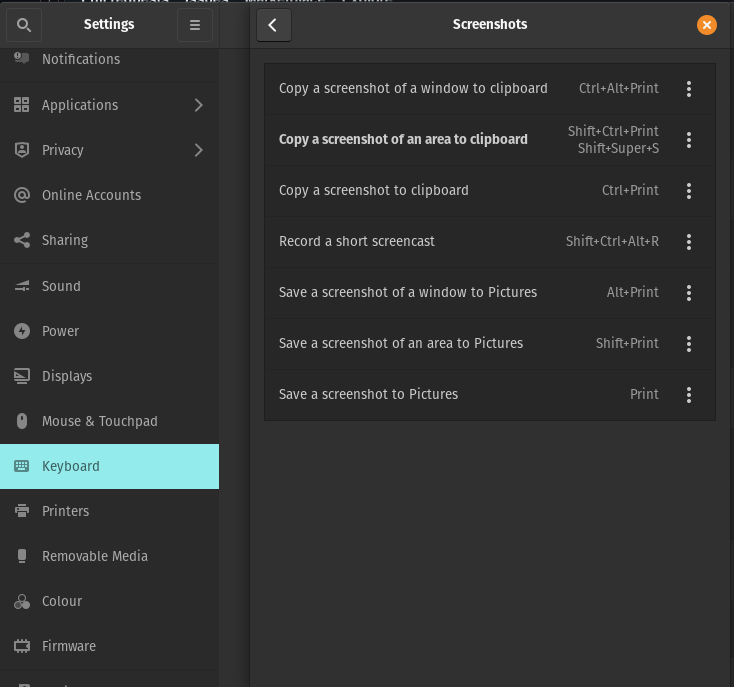The height and width of the screenshot is (687, 734).
Task: Click the Notifications bell icon in the sidebar
Action: [22, 58]
